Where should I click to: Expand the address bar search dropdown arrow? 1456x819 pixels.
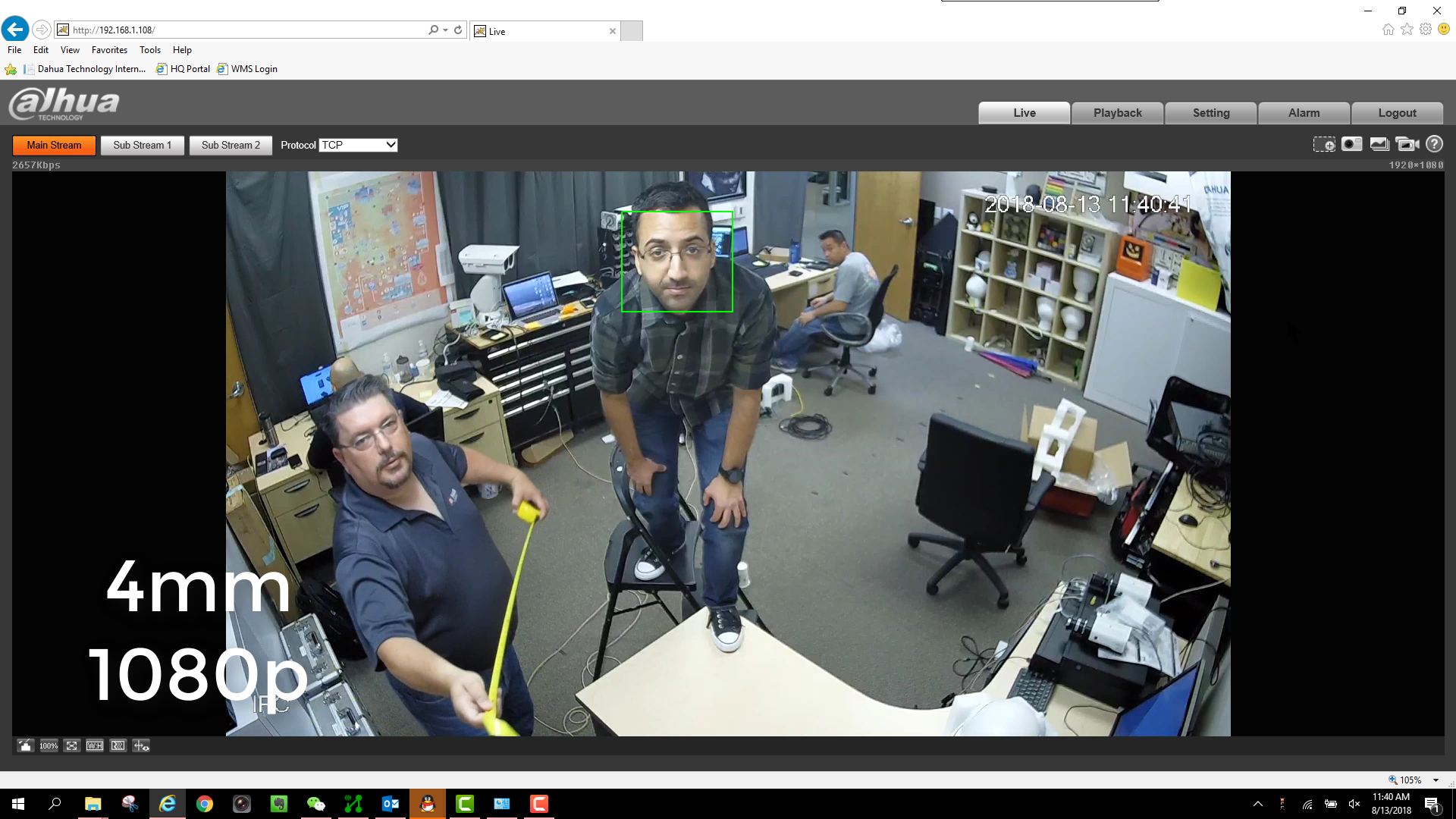point(445,30)
